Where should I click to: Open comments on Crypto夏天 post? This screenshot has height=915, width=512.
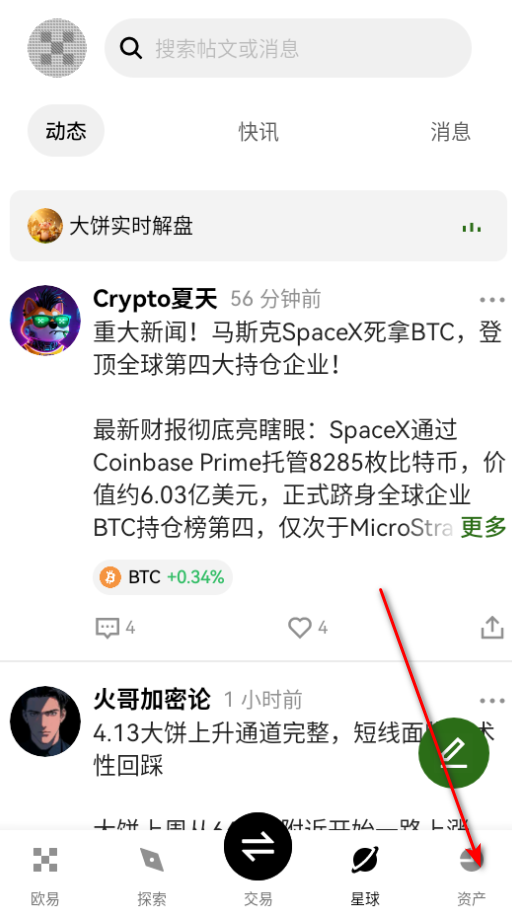point(107,628)
